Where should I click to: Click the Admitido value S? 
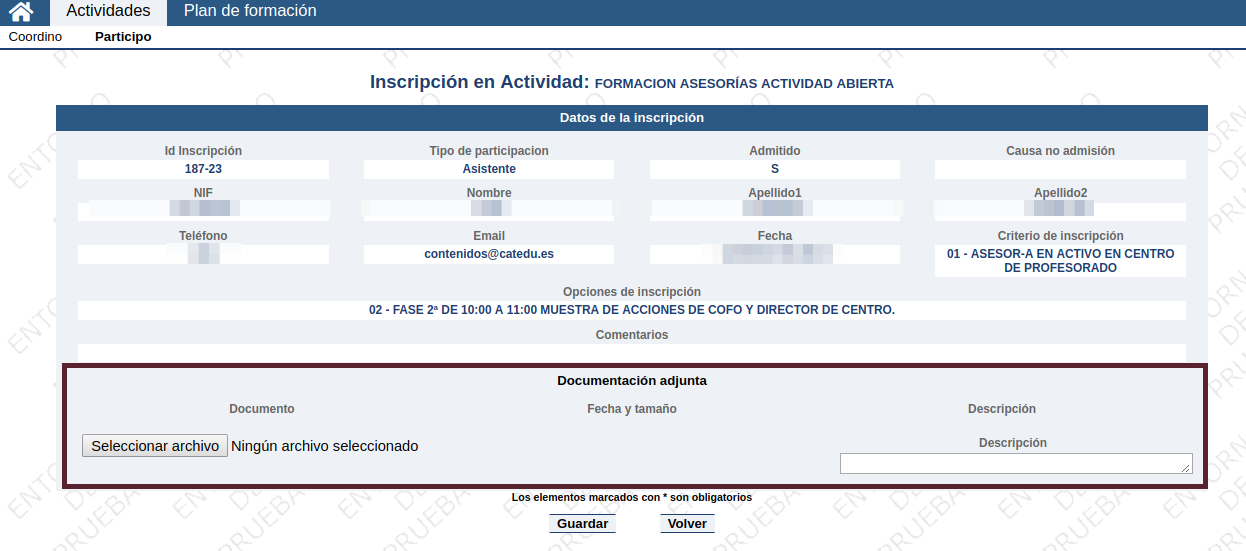pos(775,169)
